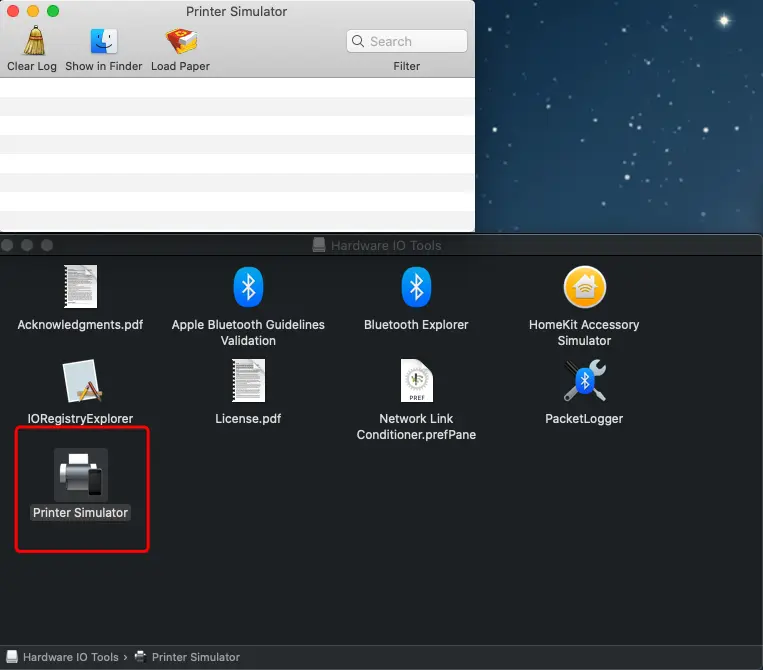Click the Load Paper icon
This screenshot has width=763, height=670.
(181, 41)
